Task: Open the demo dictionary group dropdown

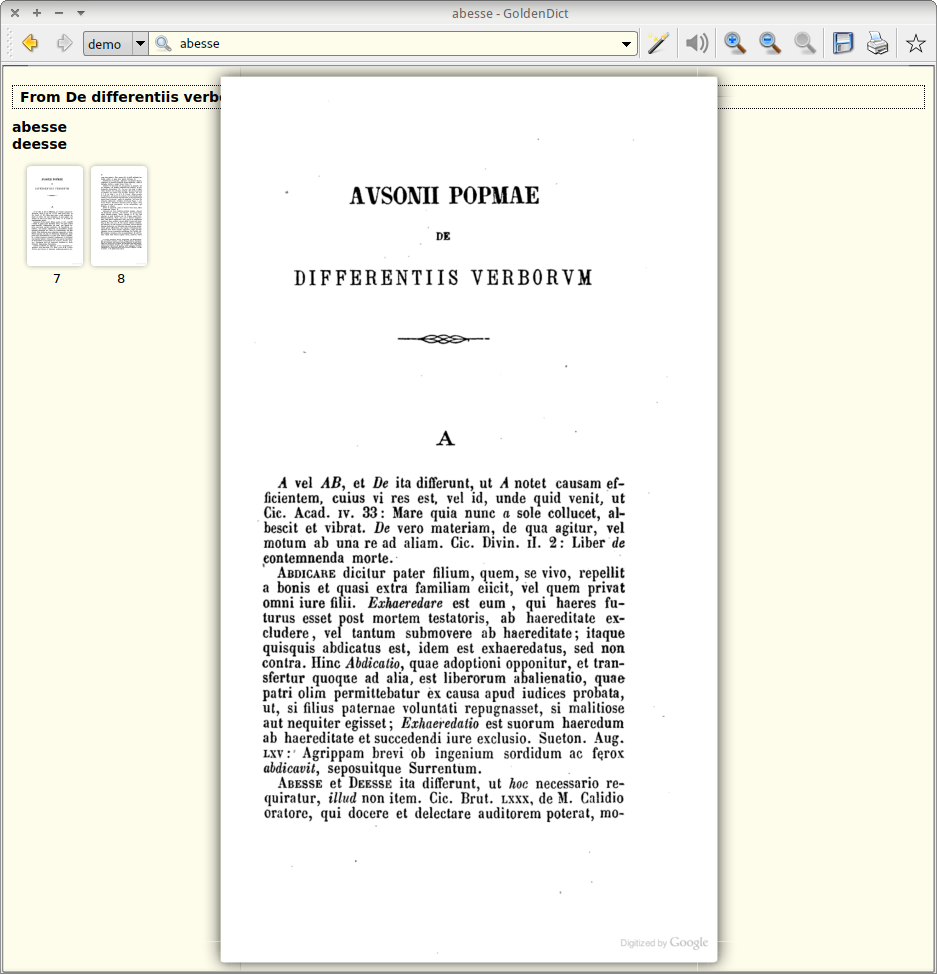Action: point(116,43)
